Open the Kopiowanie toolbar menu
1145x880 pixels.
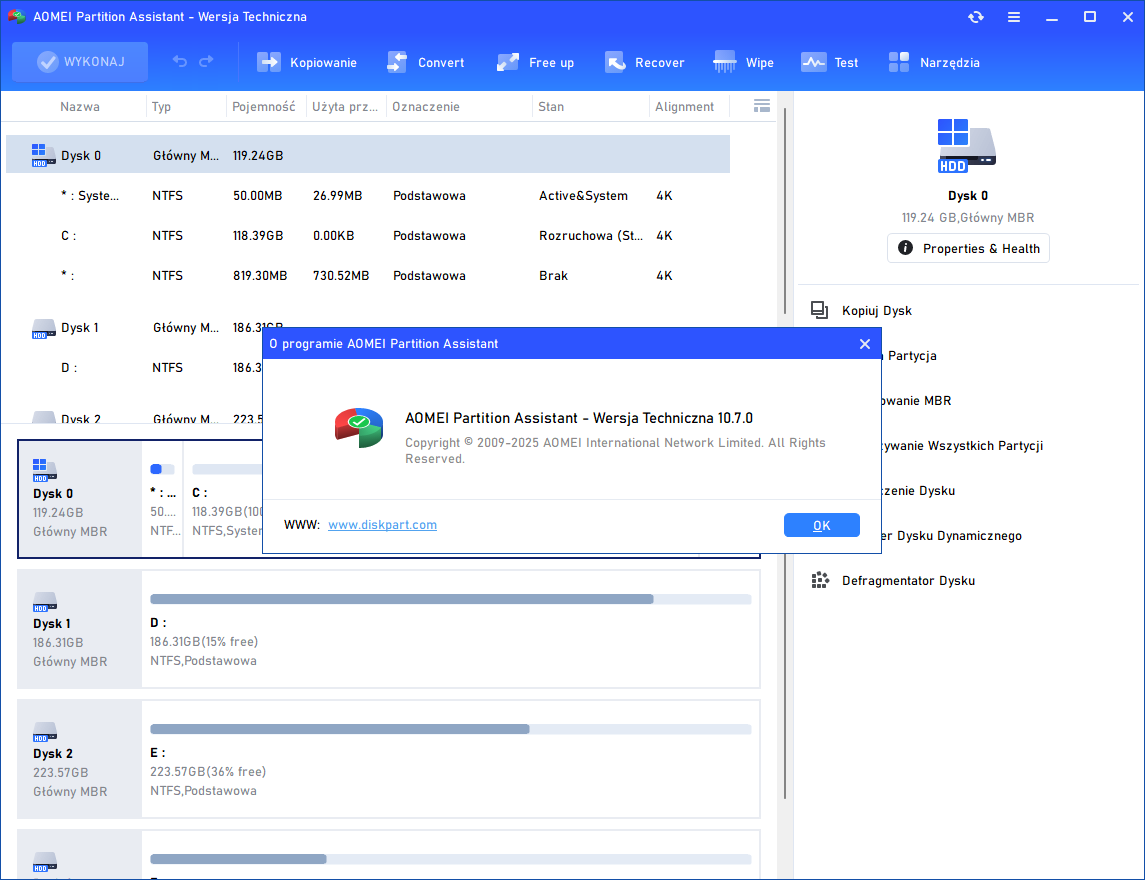tap(307, 63)
